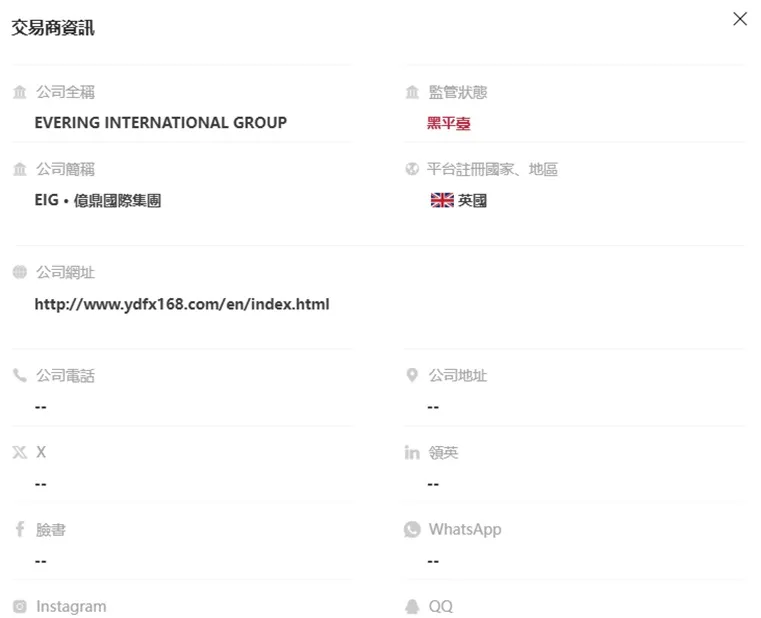Click the 公司電話 label

tap(66, 375)
